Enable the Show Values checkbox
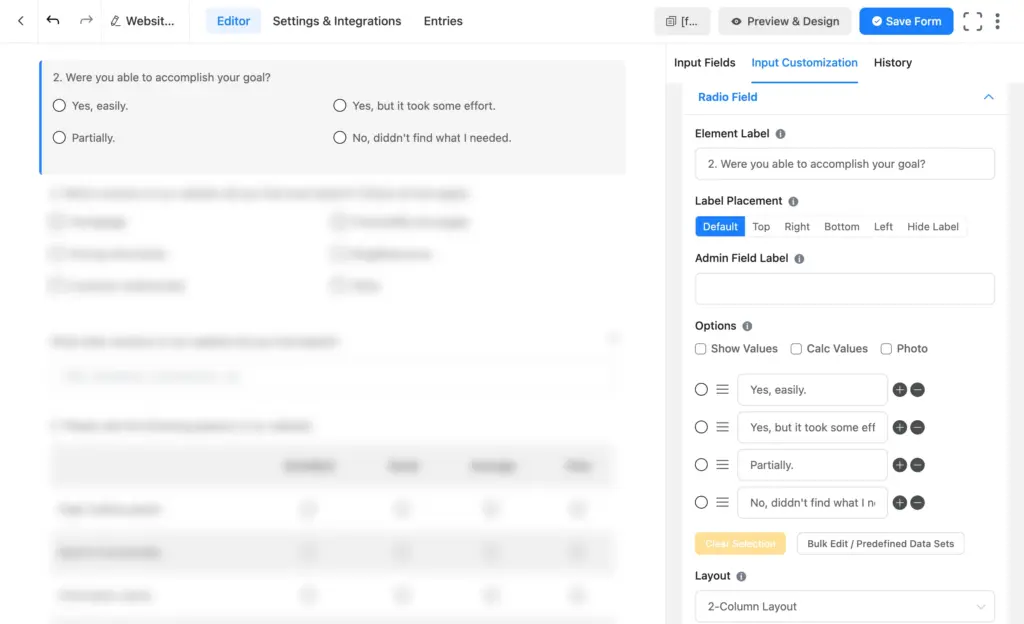The height and width of the screenshot is (624, 1024). click(x=701, y=349)
